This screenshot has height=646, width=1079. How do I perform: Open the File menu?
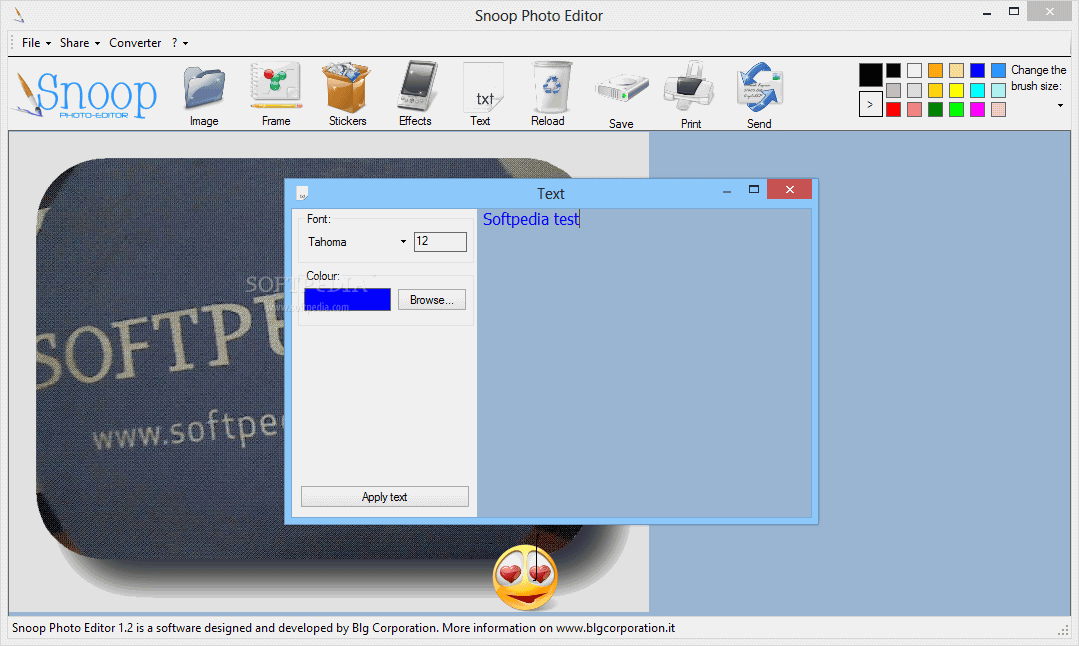click(36, 43)
